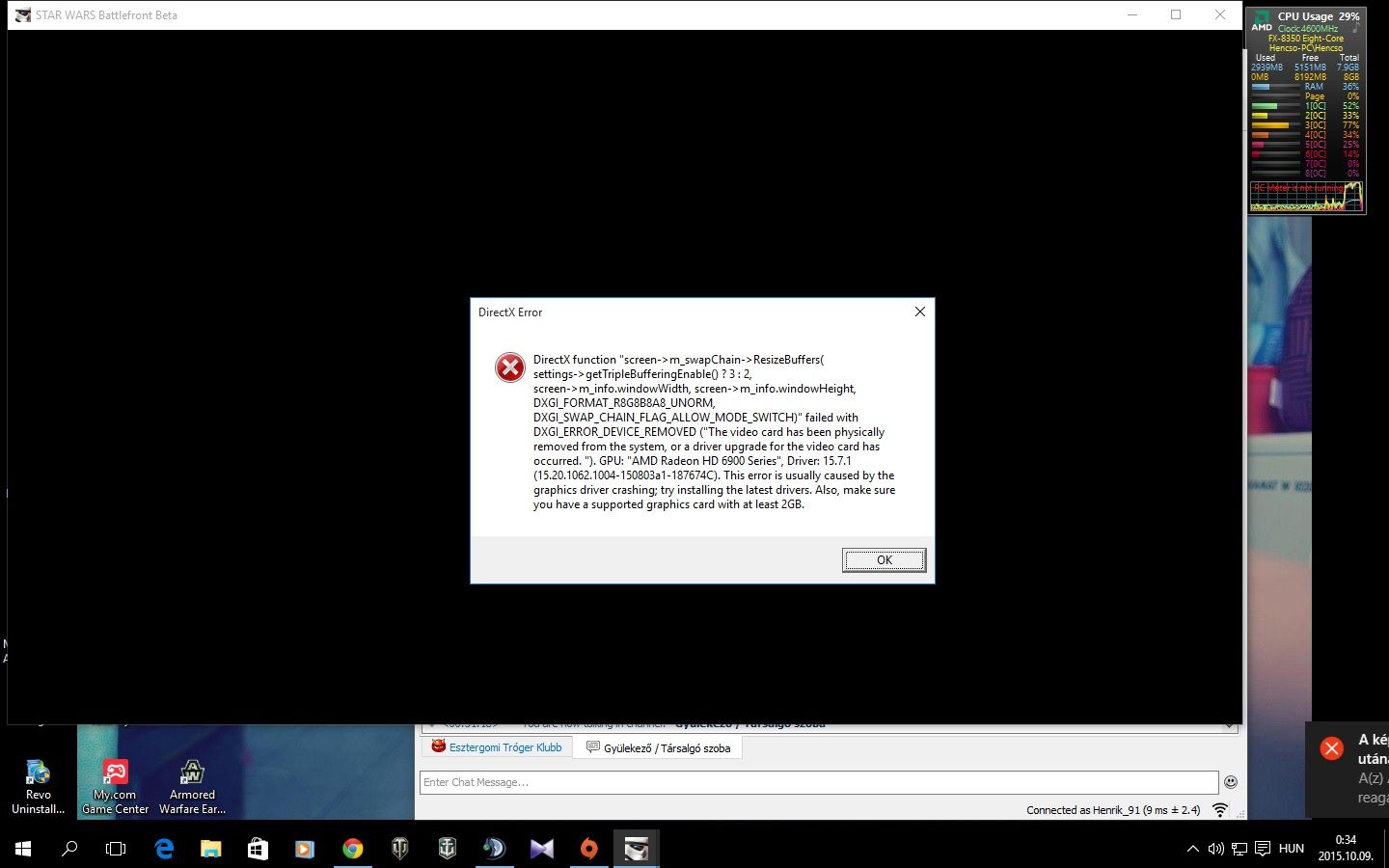Open Revo Uninstaller desktop shortcut
The image size is (1389, 868).
coord(38,787)
